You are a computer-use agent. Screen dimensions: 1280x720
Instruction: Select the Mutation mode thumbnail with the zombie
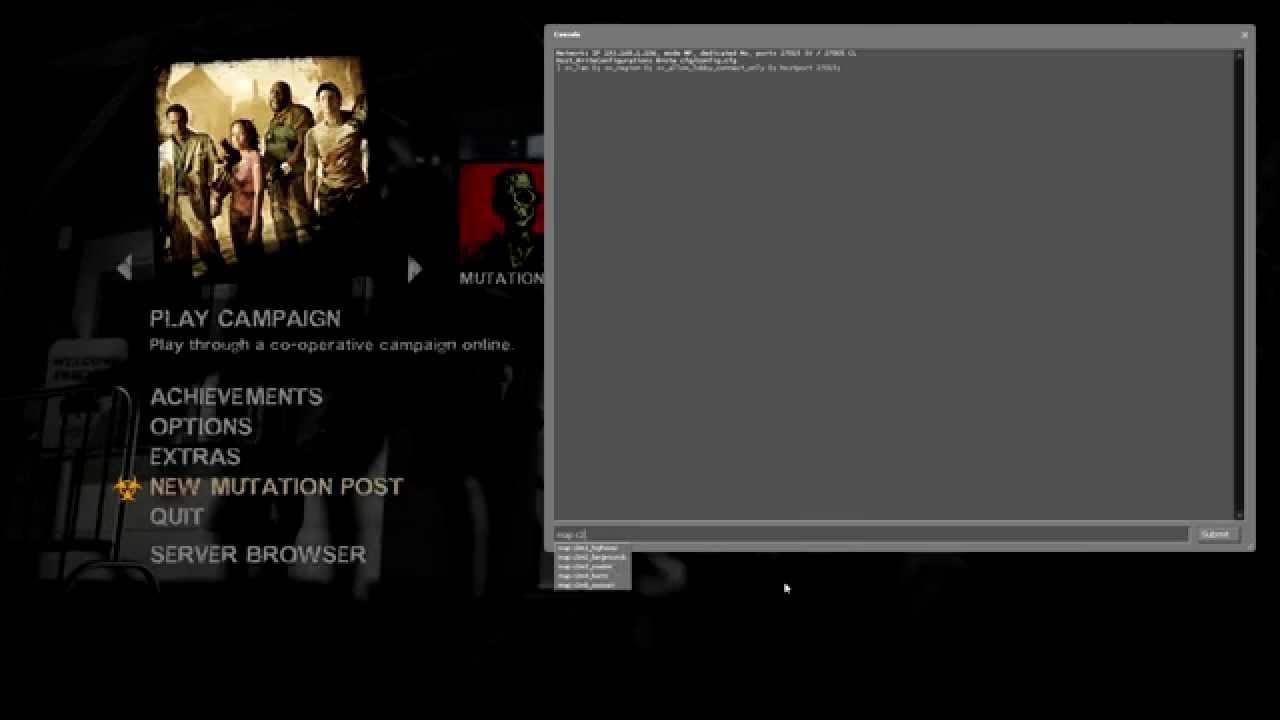pos(502,214)
